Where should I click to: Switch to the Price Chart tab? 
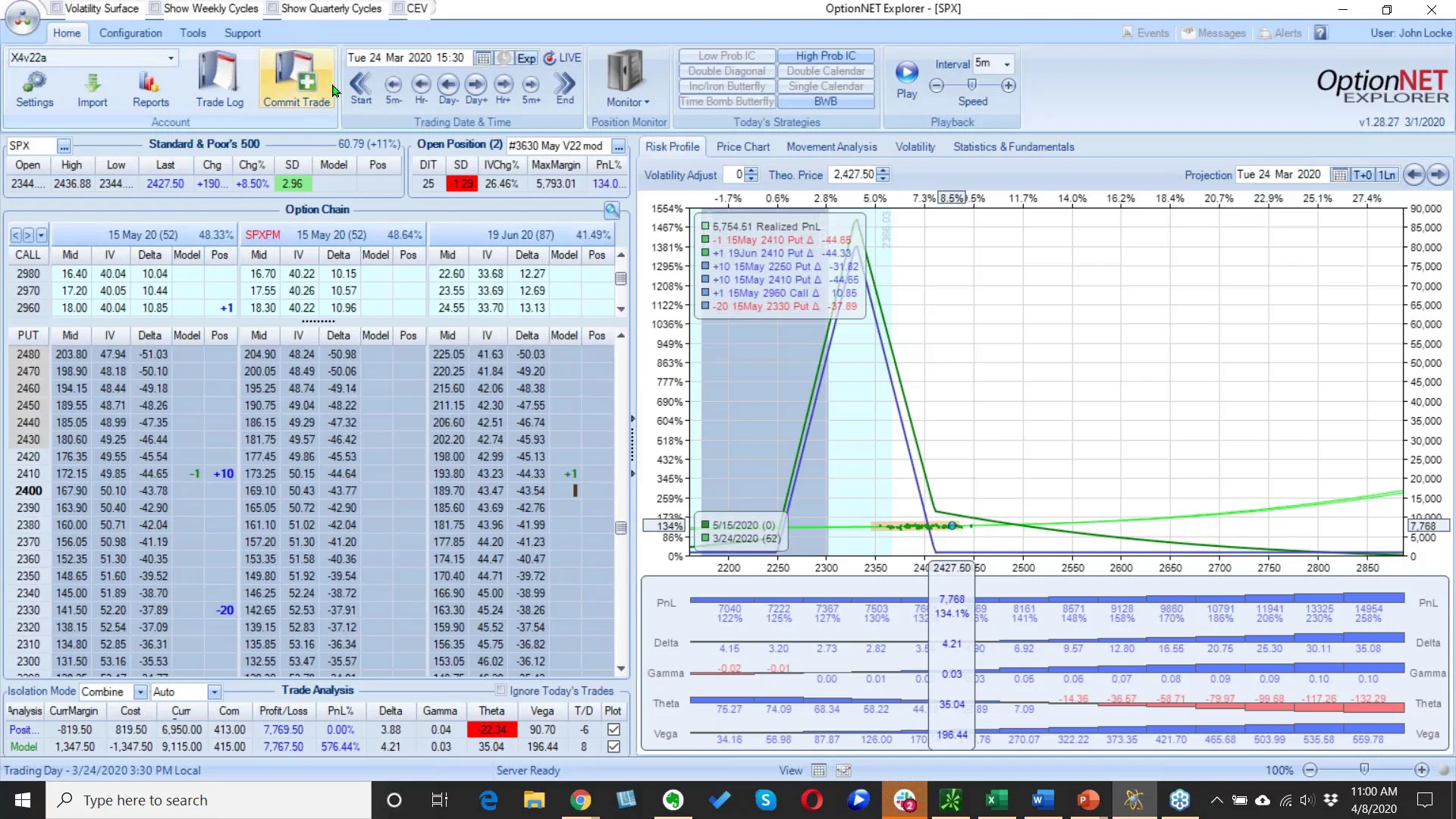click(x=742, y=147)
